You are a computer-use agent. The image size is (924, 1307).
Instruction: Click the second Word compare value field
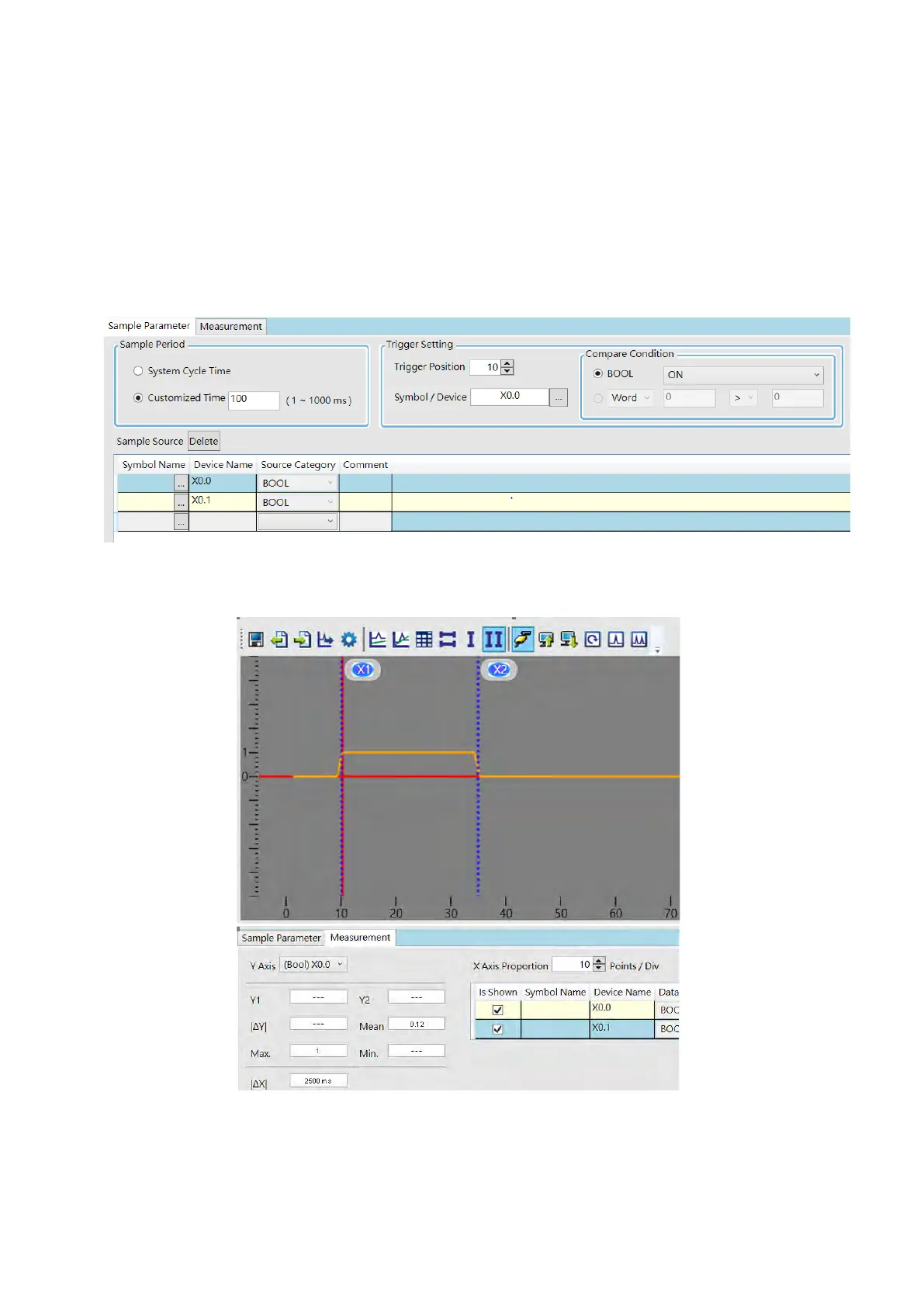[x=797, y=398]
